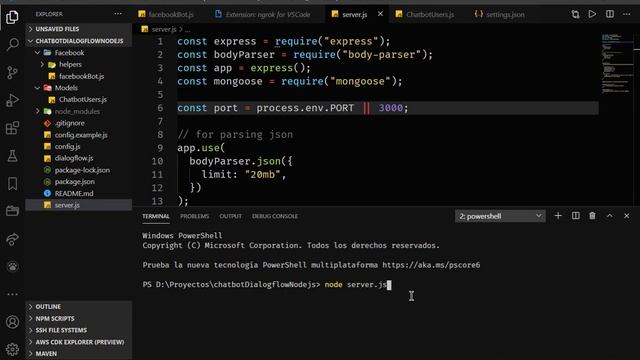Open the Extensions view
This screenshot has width=640, height=360.
(x=12, y=128)
